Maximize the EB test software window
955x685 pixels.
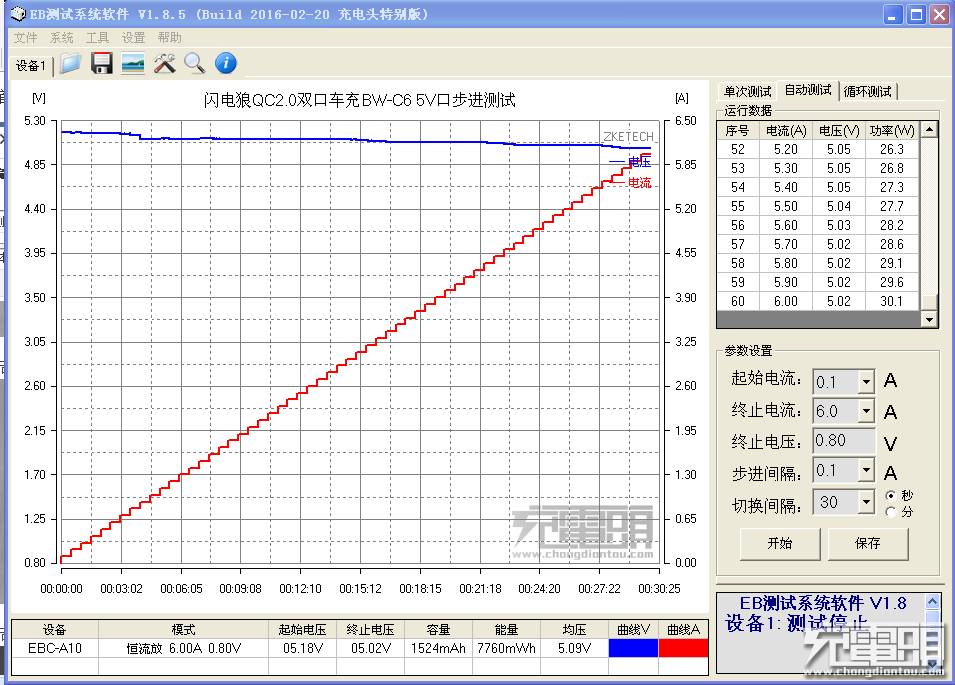tap(916, 15)
